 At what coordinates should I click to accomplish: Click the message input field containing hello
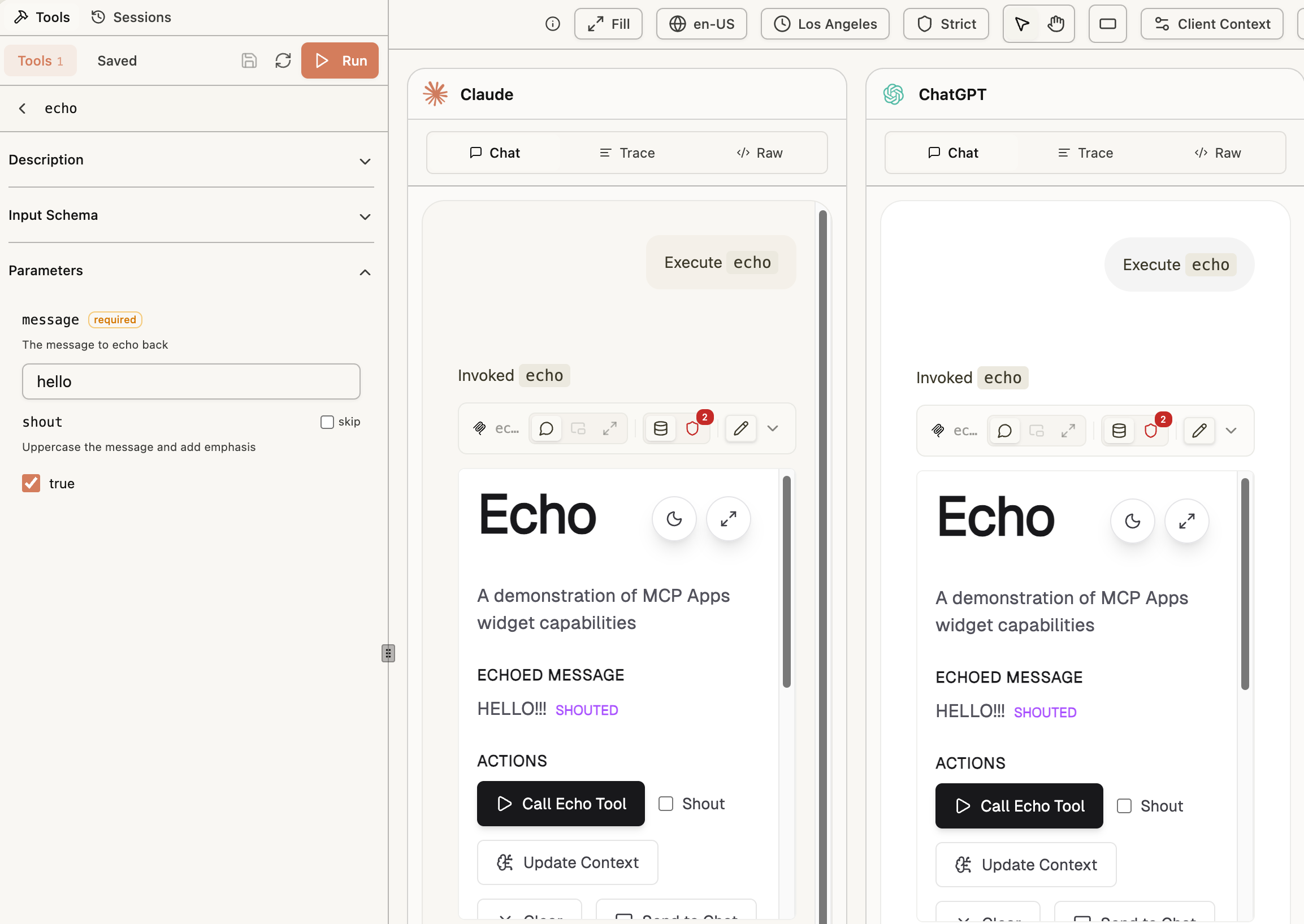[x=191, y=382]
